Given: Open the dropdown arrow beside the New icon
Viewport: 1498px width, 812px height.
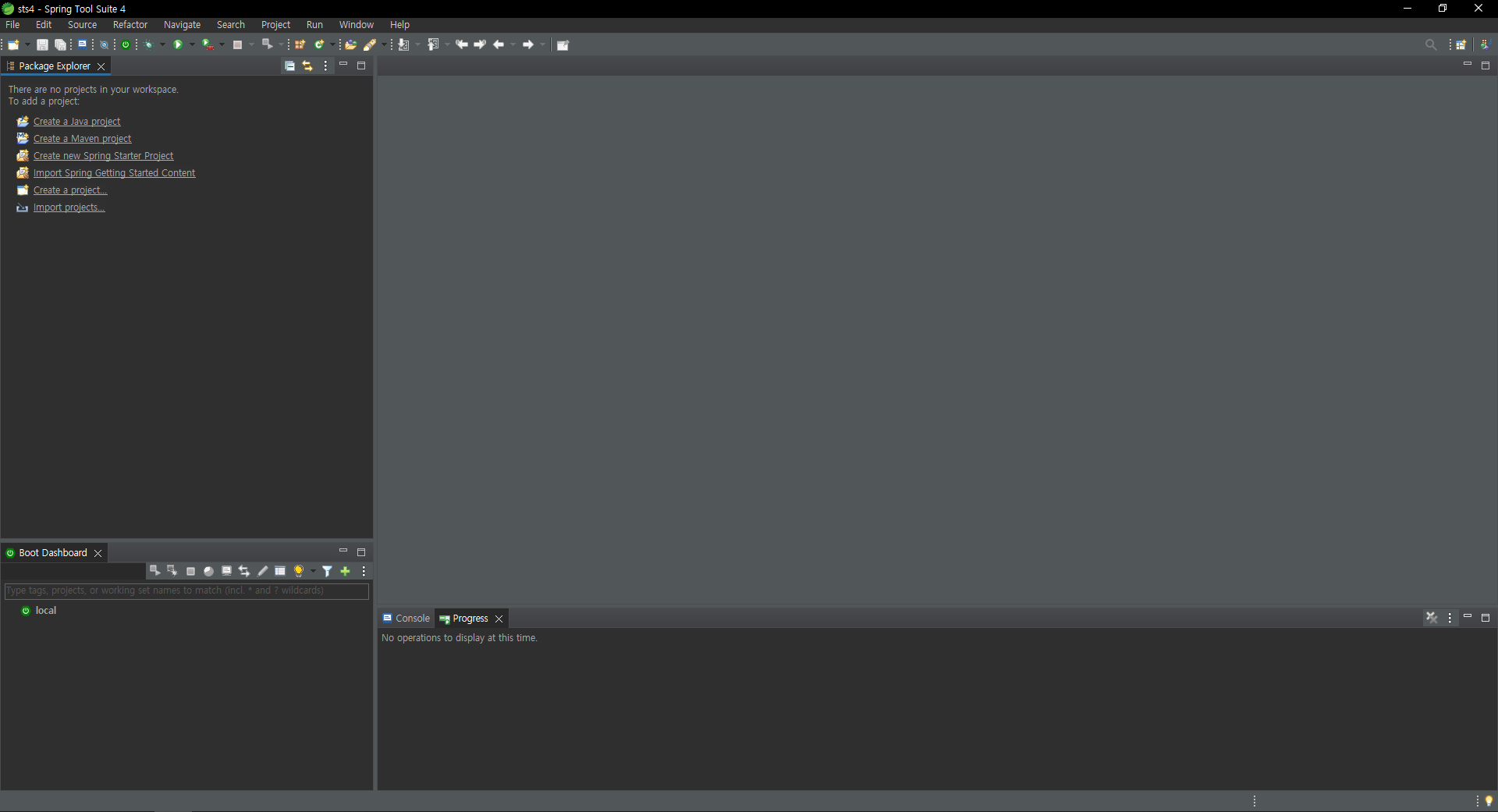Looking at the screenshot, I should tap(27, 44).
